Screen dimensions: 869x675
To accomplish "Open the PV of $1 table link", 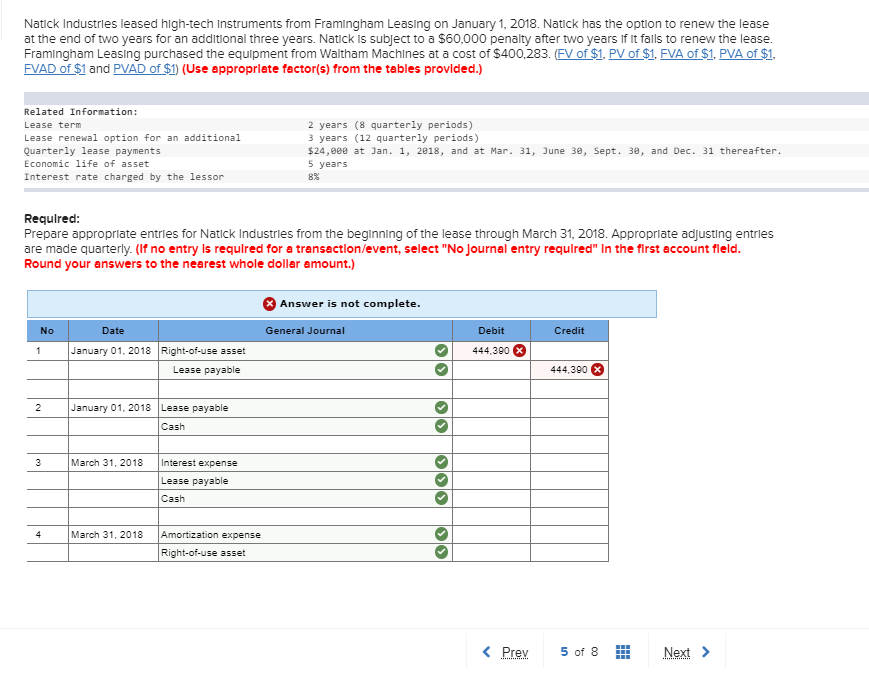I will (x=632, y=54).
